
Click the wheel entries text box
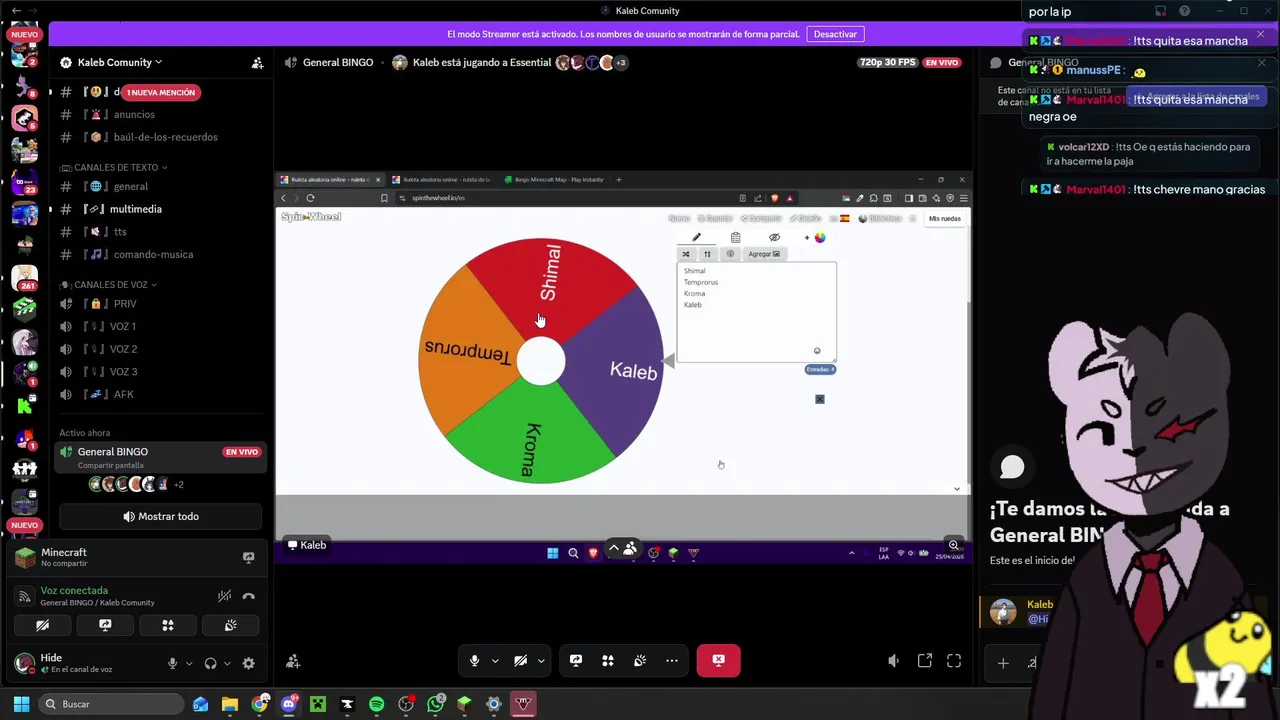[757, 311]
